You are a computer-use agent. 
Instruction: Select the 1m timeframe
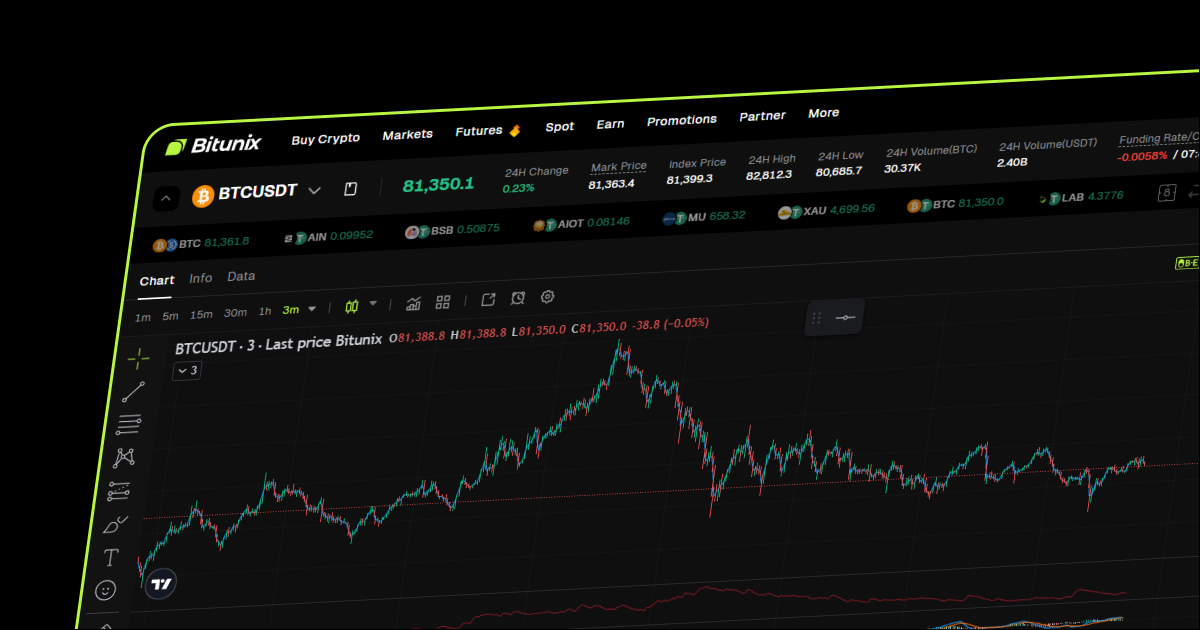(x=143, y=317)
